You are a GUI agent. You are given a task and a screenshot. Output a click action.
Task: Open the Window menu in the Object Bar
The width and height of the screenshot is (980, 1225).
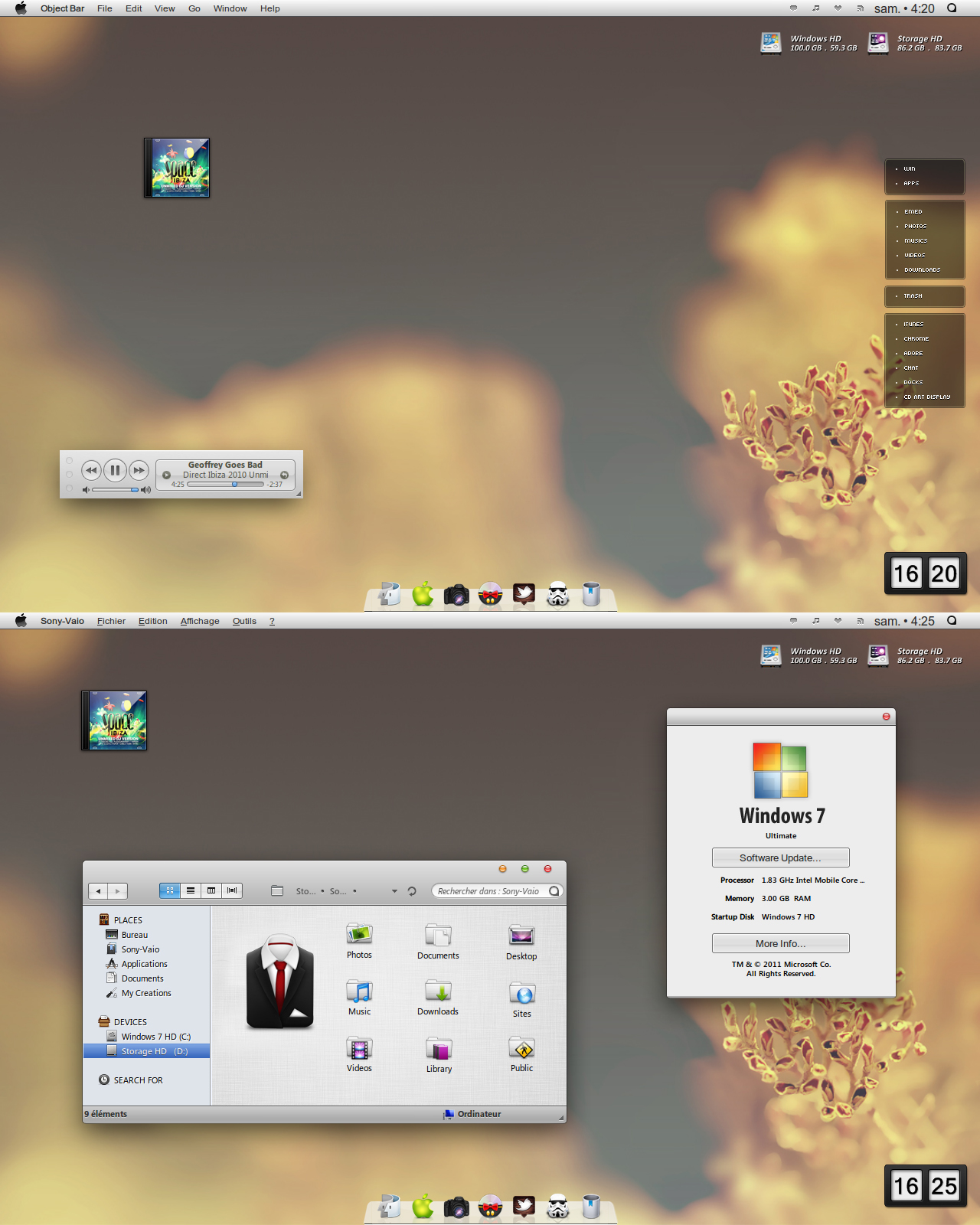(x=230, y=8)
